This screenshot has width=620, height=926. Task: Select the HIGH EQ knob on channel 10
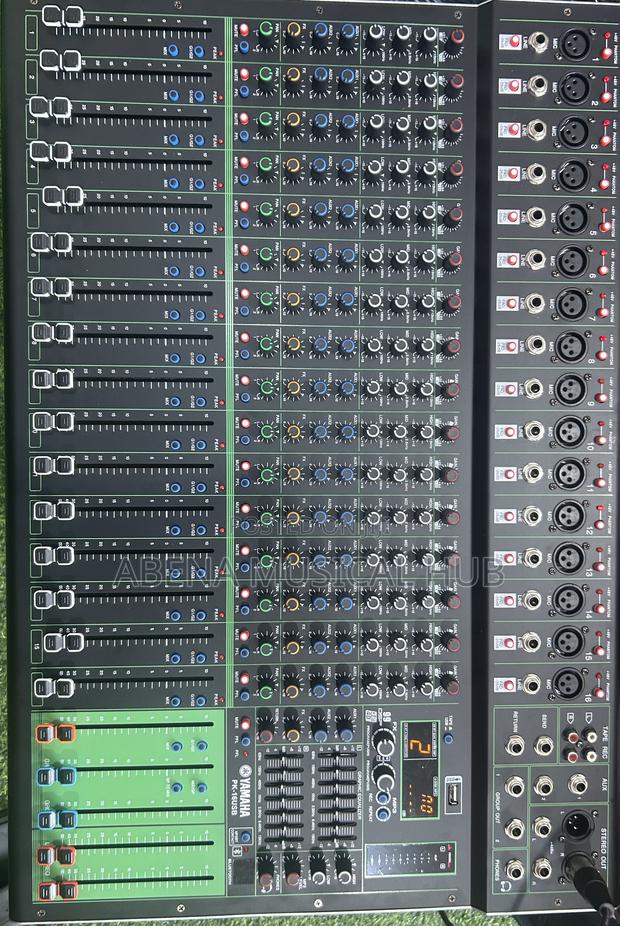point(426,431)
